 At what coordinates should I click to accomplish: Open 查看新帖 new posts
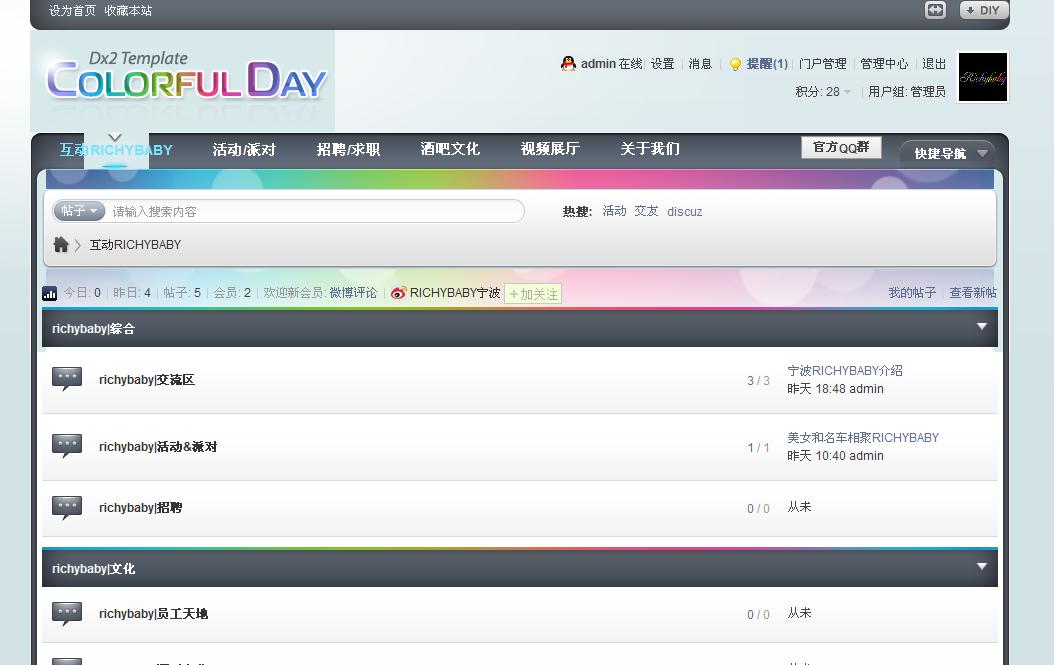point(973,293)
